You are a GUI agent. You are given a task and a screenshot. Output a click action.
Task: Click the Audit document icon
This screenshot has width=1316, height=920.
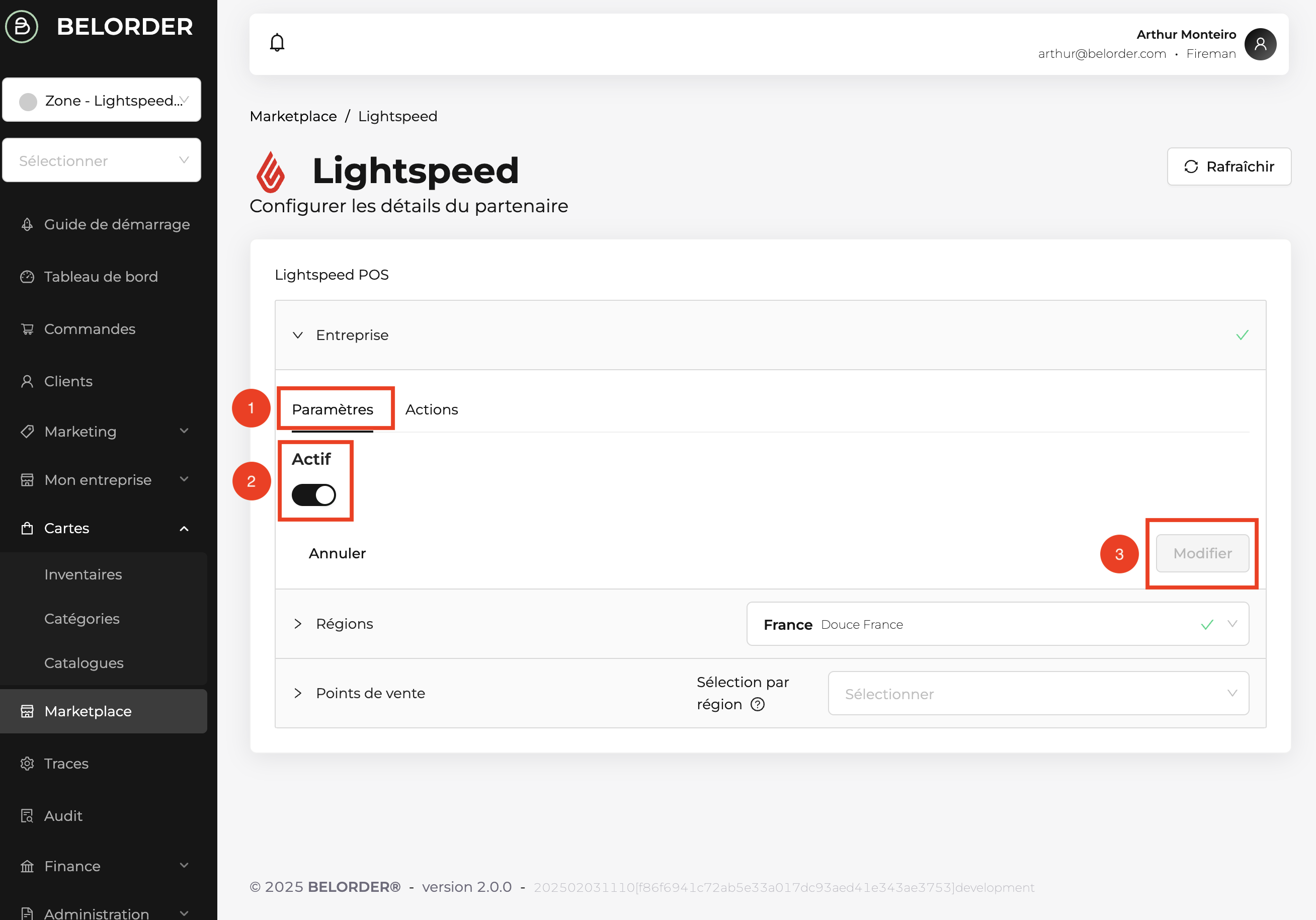[x=27, y=816]
